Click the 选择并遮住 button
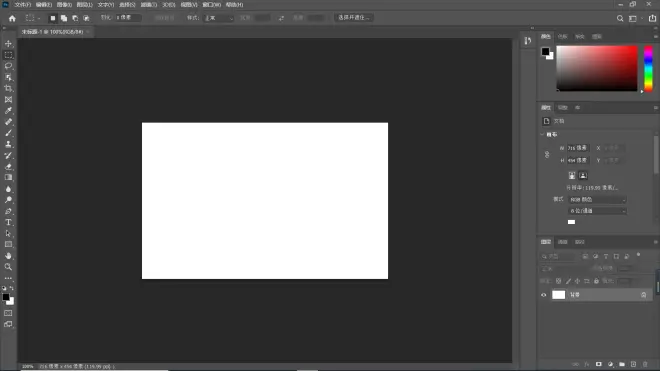Image resolution: width=660 pixels, height=371 pixels. tap(354, 18)
